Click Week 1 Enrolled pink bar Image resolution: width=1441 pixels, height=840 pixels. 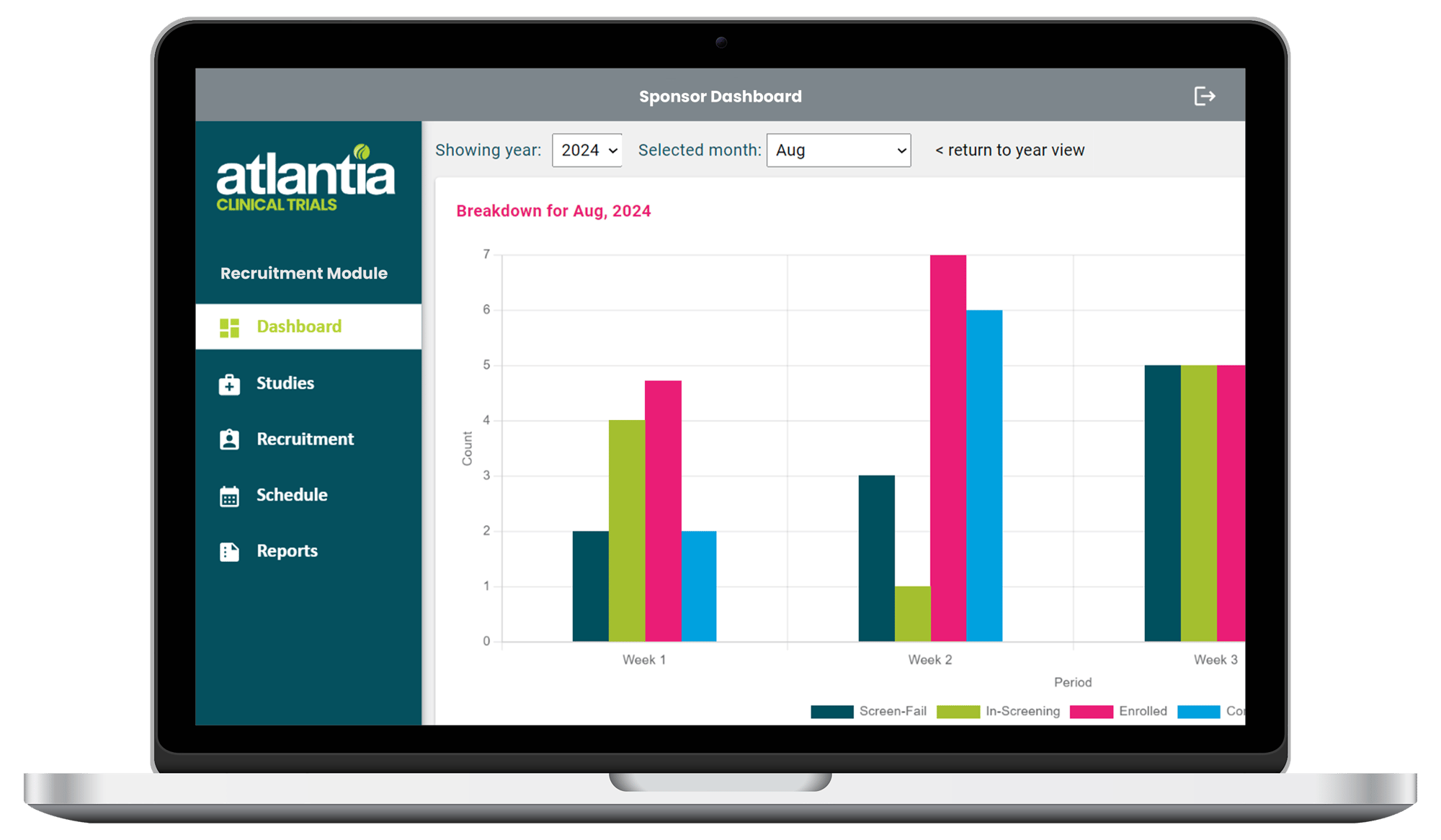663,511
